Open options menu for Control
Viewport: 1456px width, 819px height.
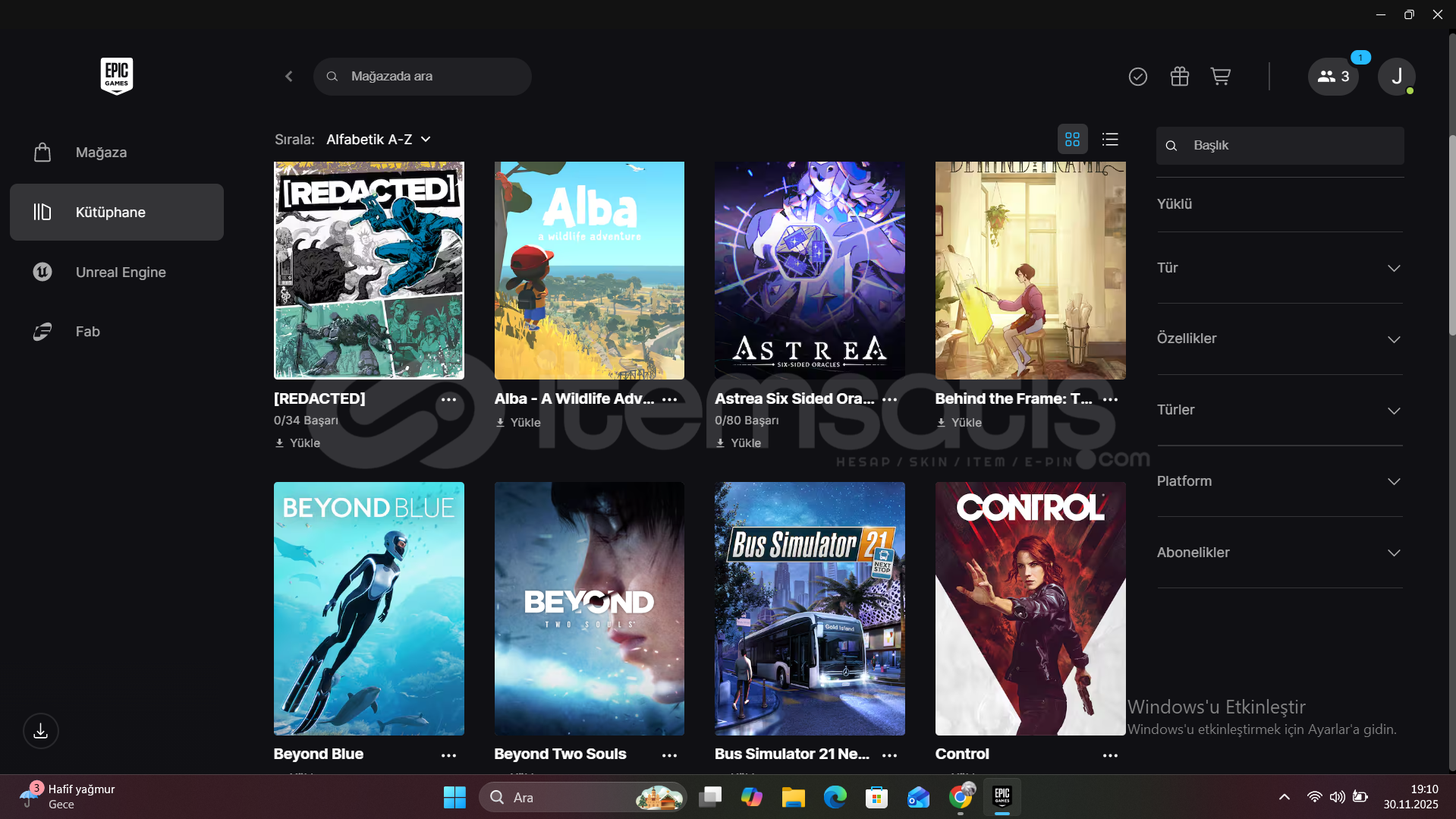(x=1110, y=755)
